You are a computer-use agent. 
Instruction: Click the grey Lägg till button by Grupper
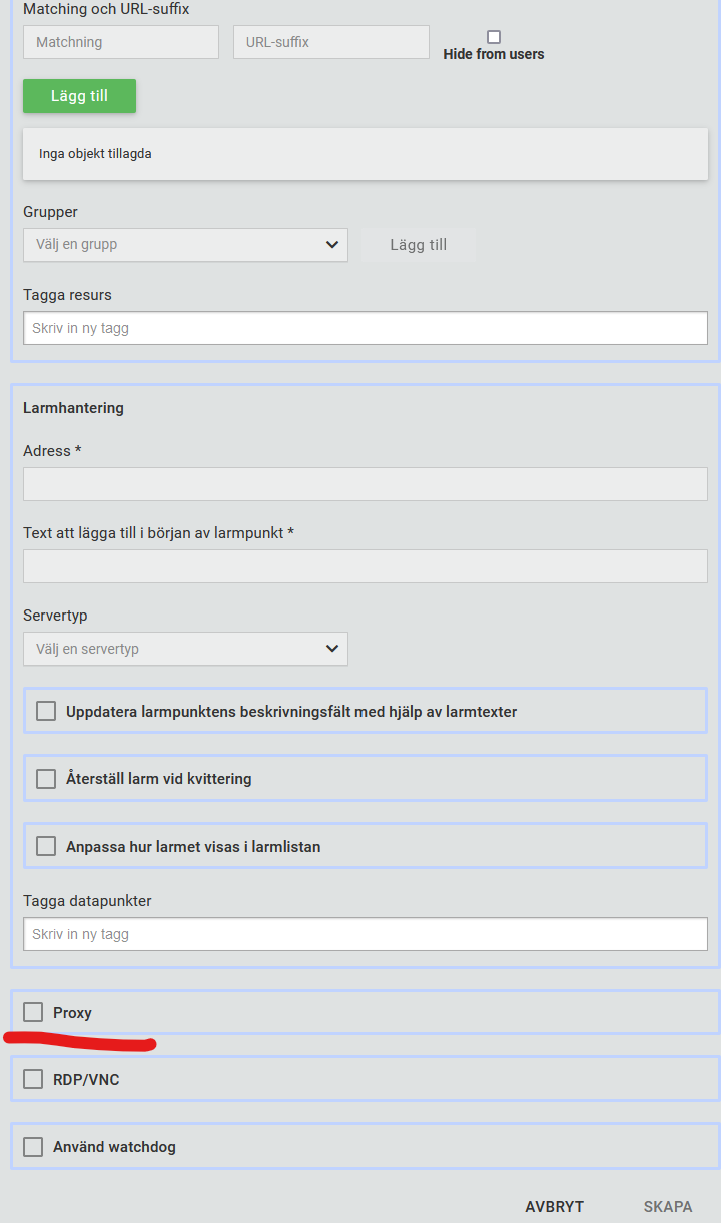pos(419,245)
